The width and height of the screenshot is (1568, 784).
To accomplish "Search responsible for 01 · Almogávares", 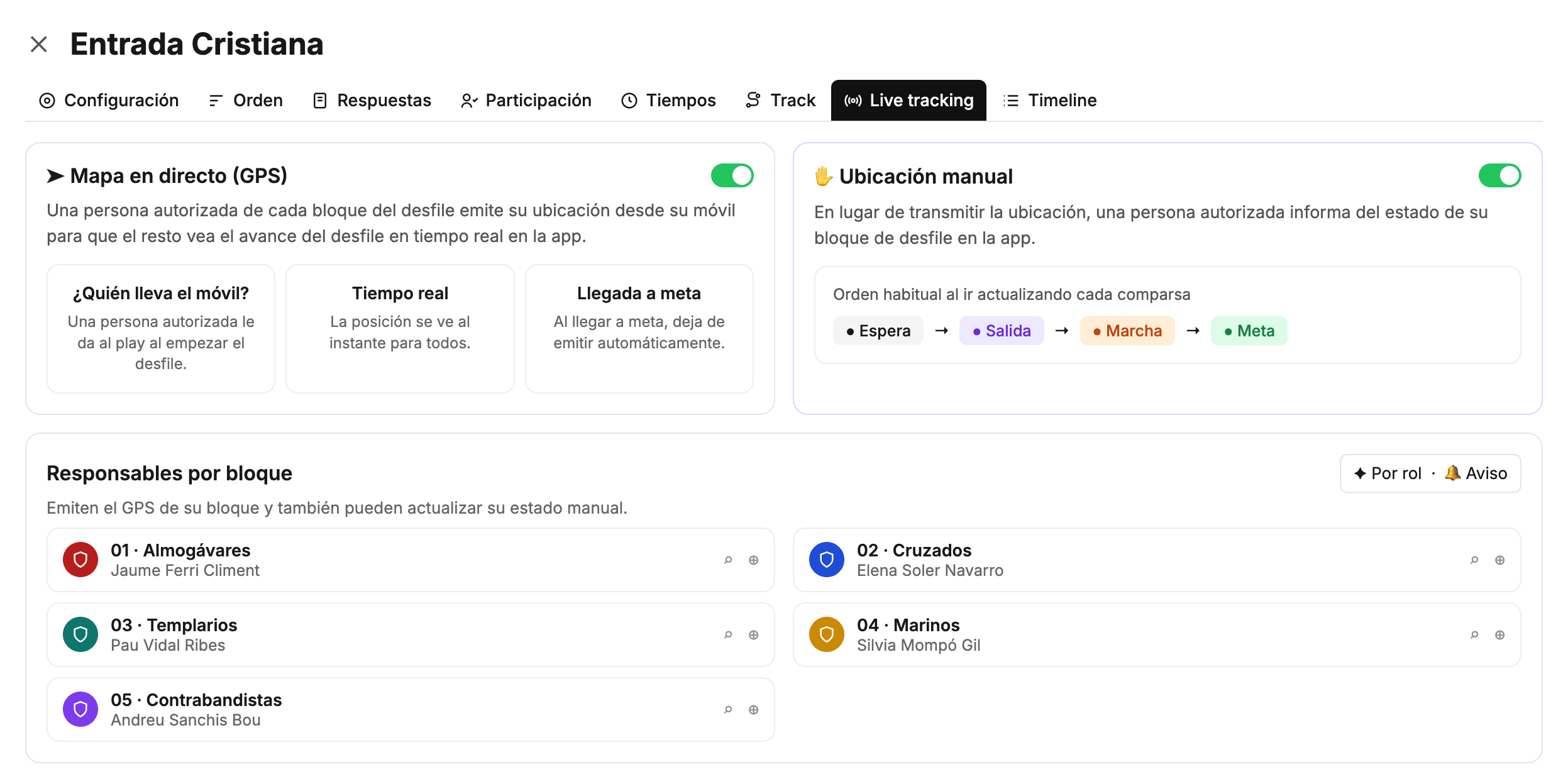I will coord(728,560).
